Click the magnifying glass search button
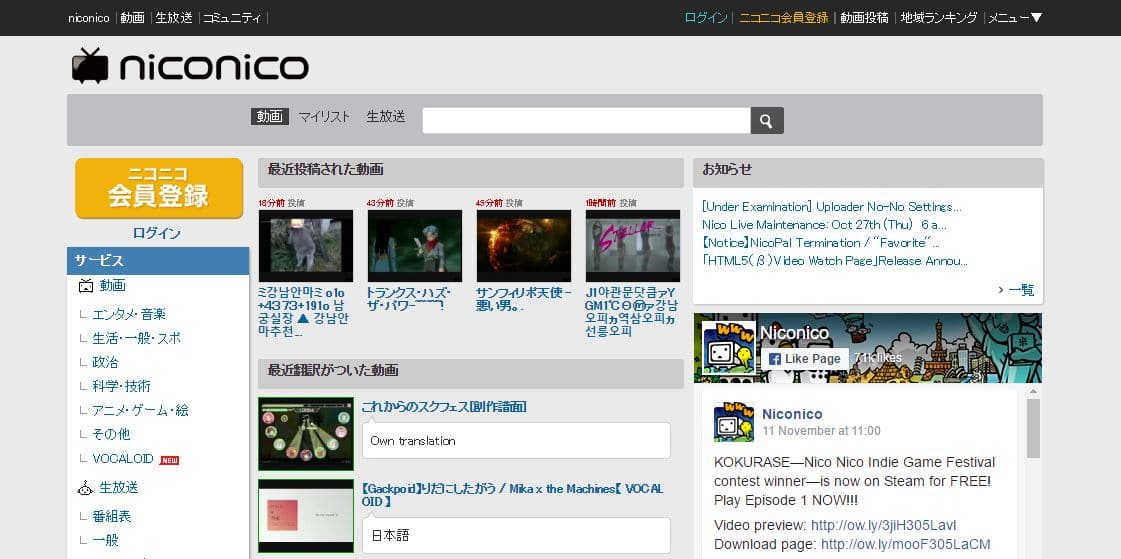This screenshot has width=1121, height=559. [767, 121]
